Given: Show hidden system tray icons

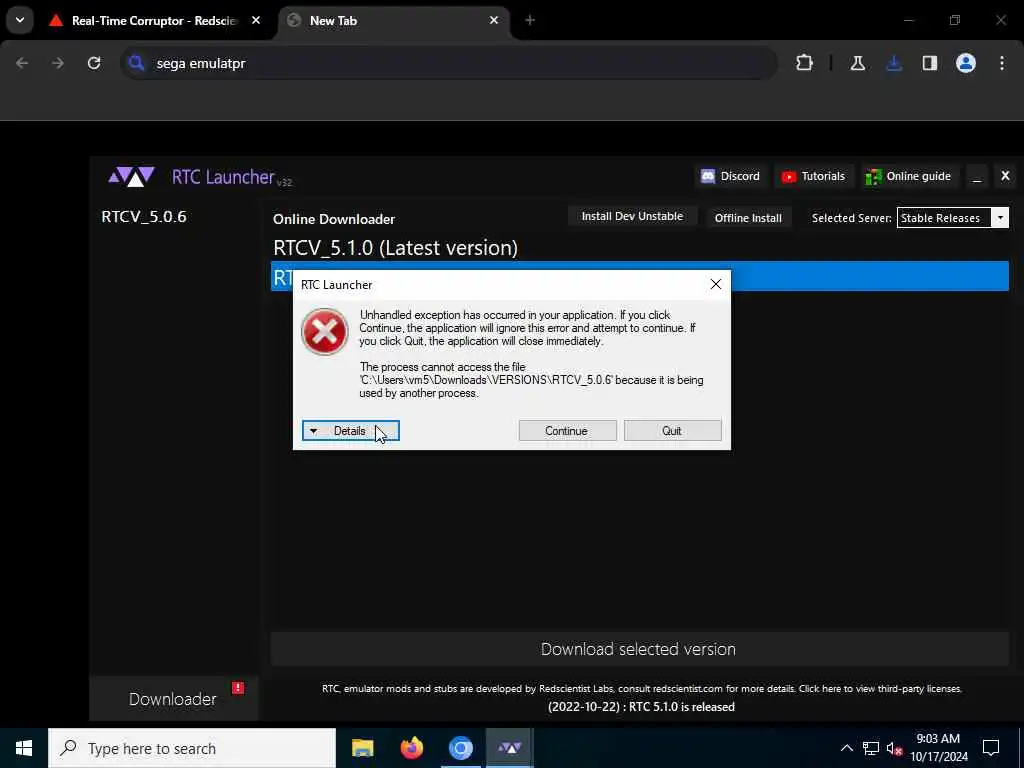Looking at the screenshot, I should click(846, 748).
